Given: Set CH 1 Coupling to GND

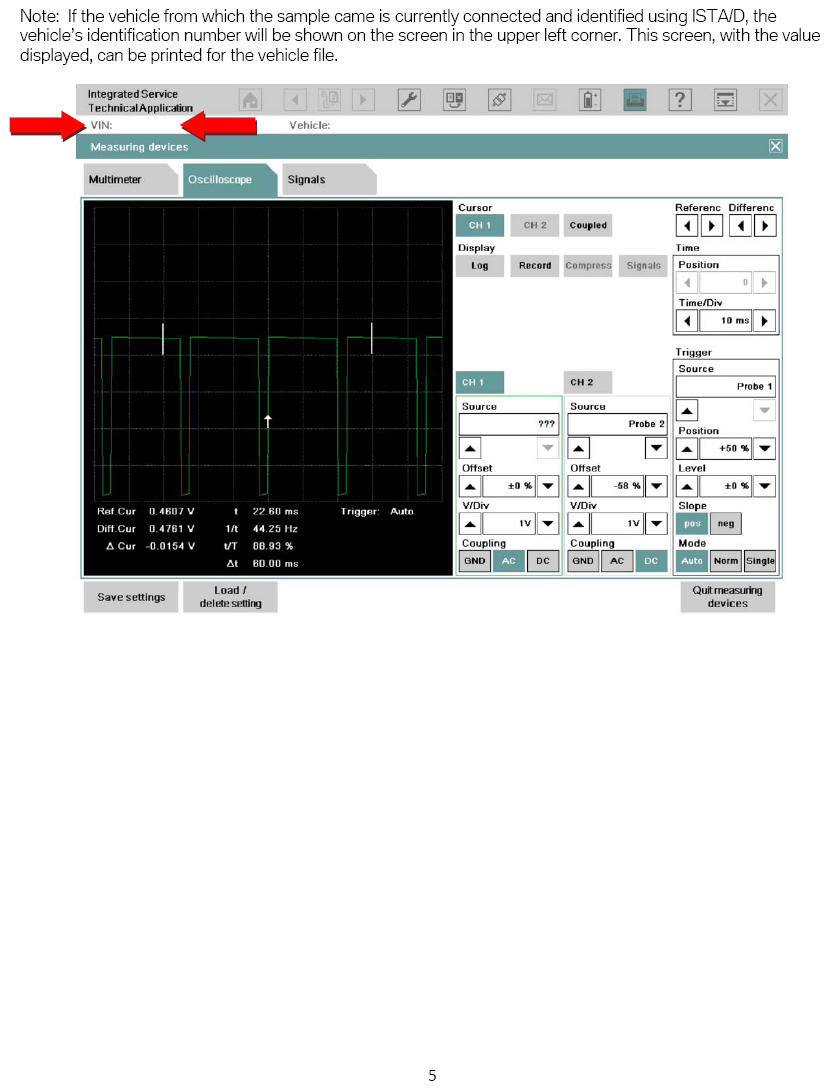Looking at the screenshot, I should 475,561.
